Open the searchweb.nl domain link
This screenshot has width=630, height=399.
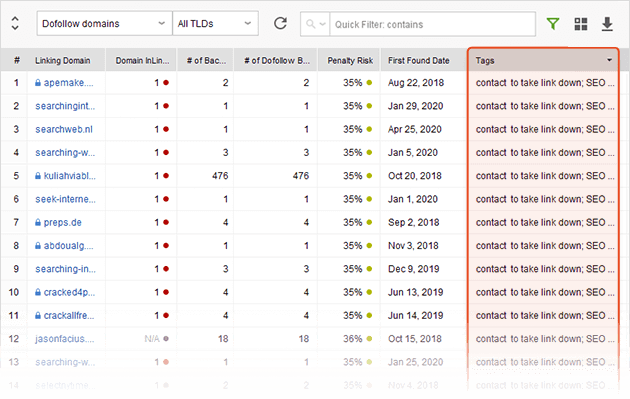(64, 129)
